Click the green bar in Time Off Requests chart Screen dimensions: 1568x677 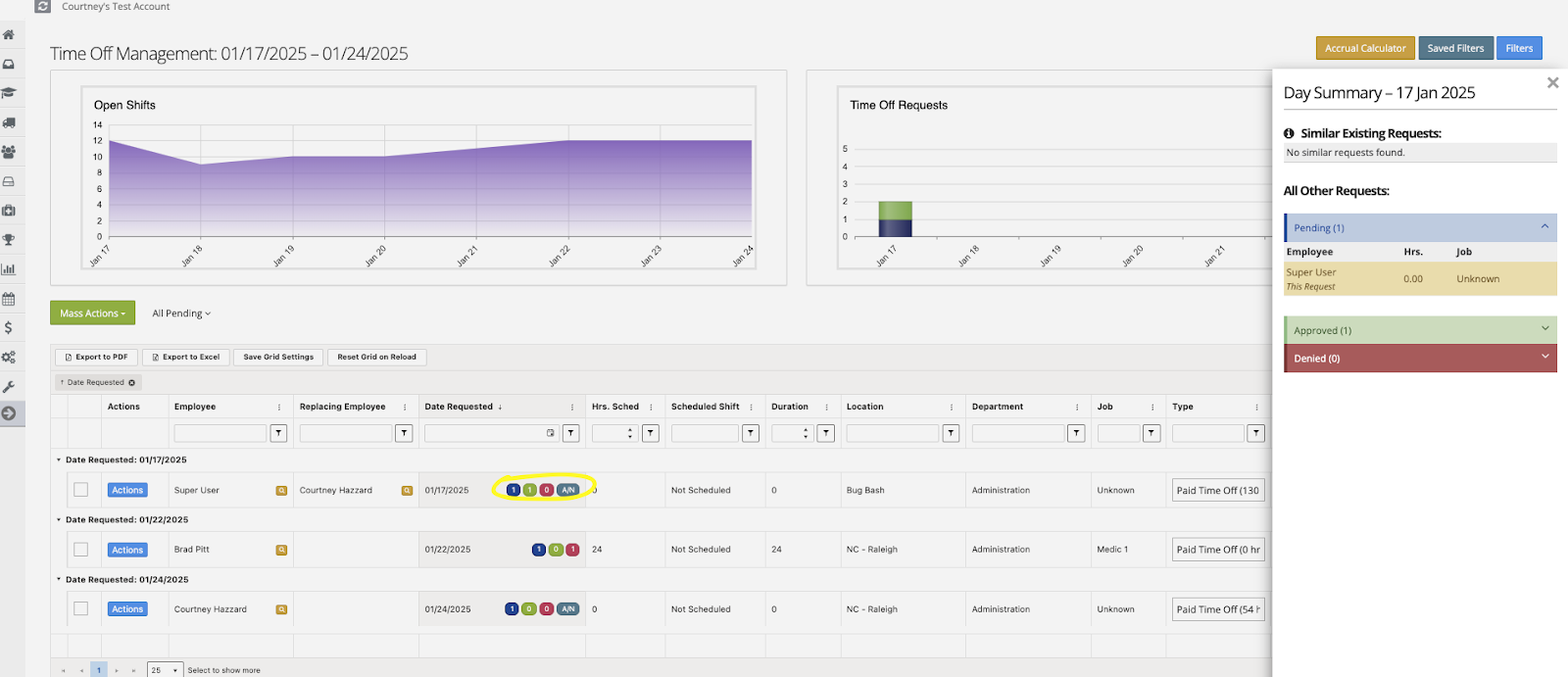895,210
